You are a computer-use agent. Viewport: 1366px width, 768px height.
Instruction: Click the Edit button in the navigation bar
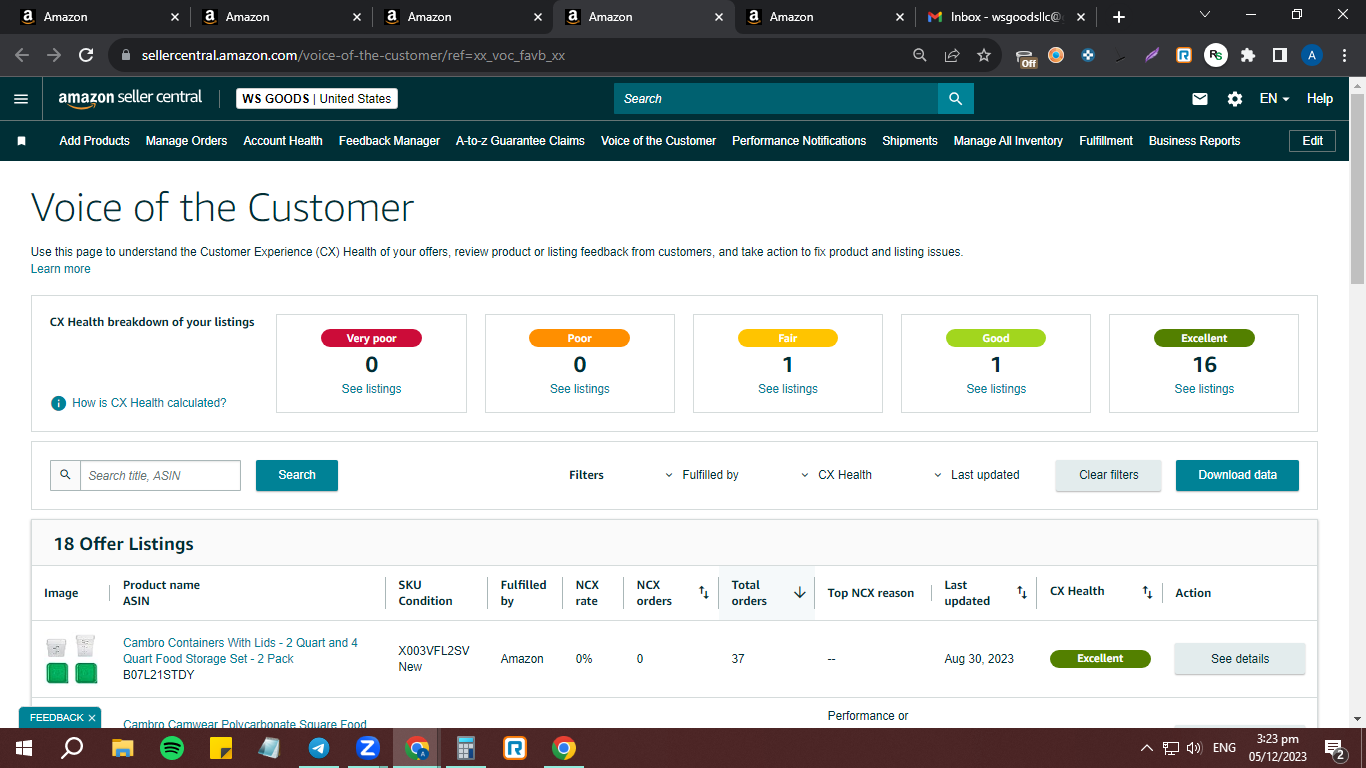coord(1312,141)
